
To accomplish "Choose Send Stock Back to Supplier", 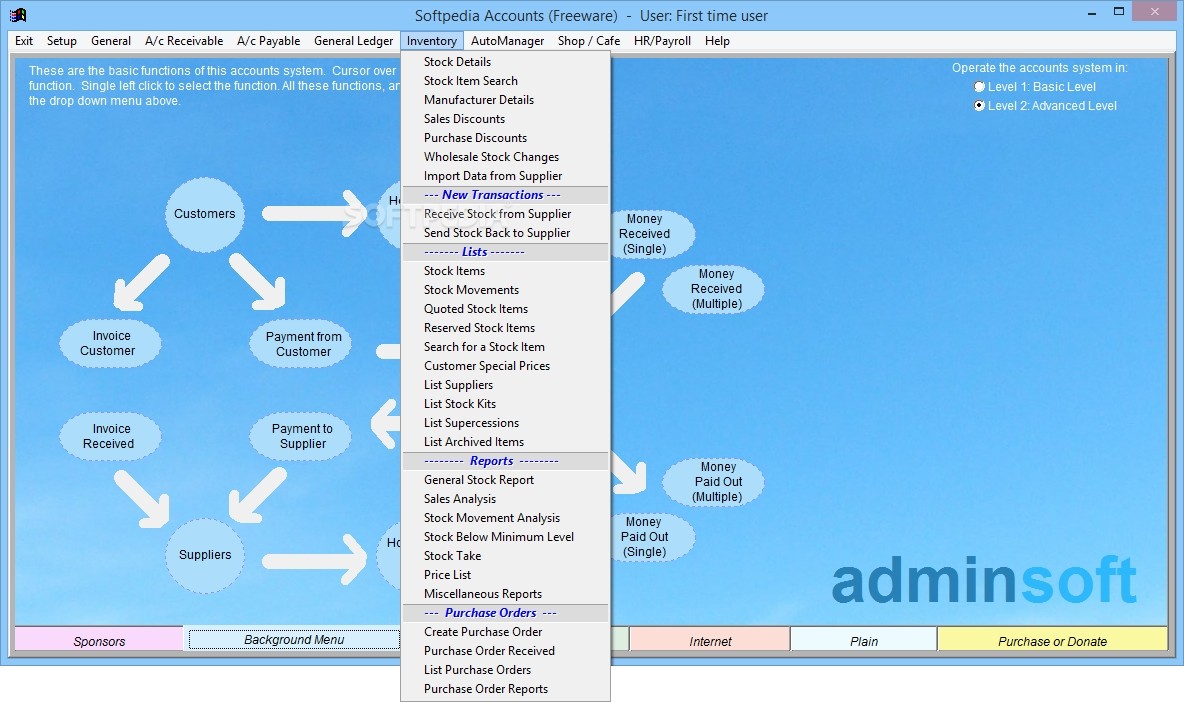I will pos(505,232).
